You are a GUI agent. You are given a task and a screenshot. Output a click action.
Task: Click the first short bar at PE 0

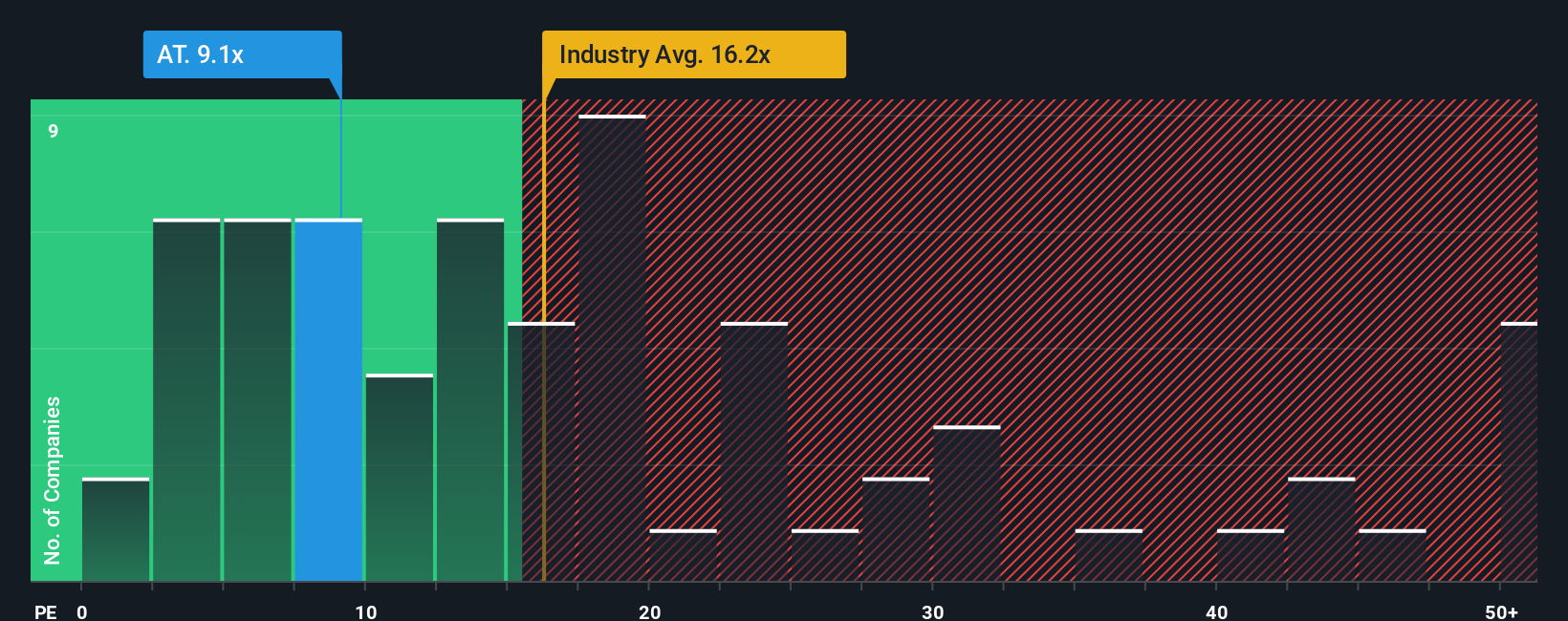pos(116,530)
